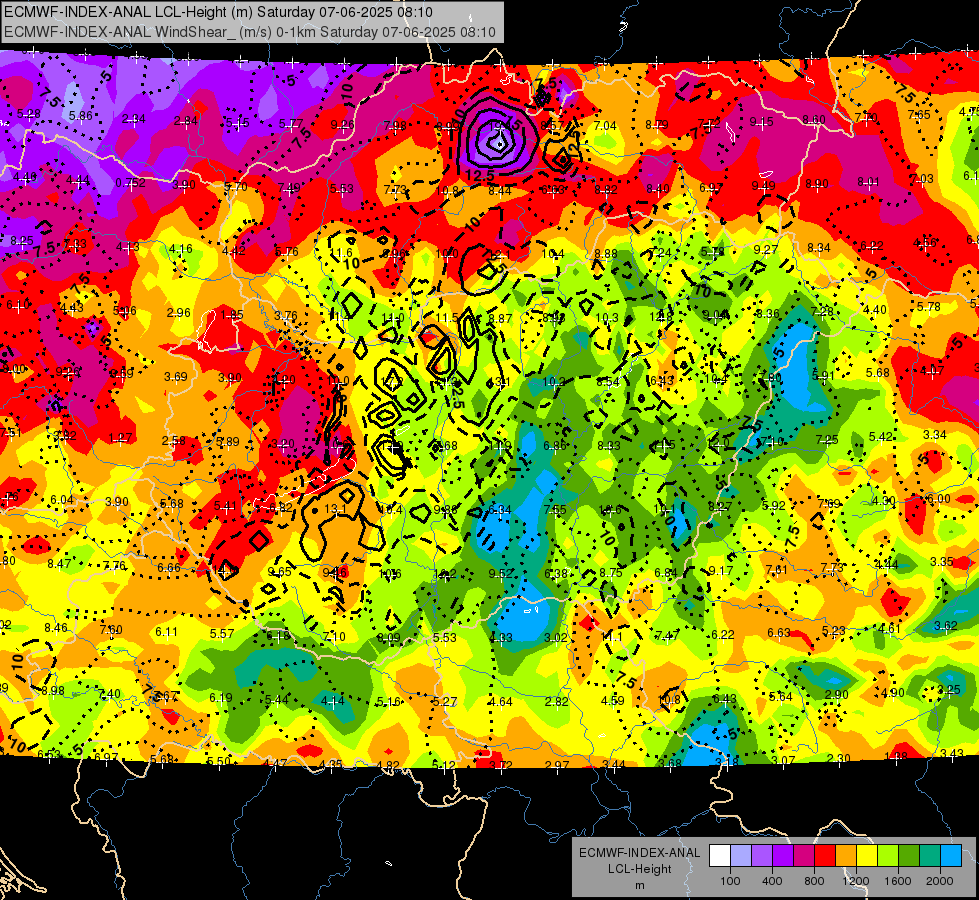Click the grid value '2.82'
The height and width of the screenshot is (900, 979).
[x=556, y=701]
